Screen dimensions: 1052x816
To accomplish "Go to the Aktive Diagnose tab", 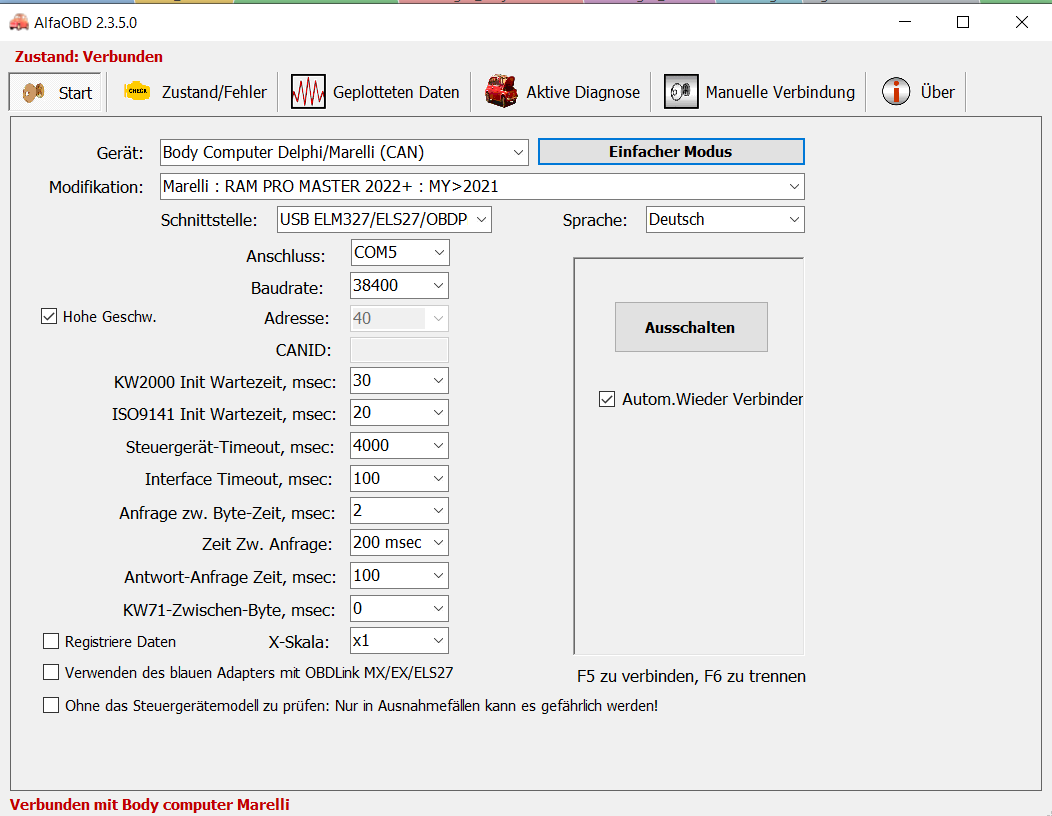I will pos(562,92).
